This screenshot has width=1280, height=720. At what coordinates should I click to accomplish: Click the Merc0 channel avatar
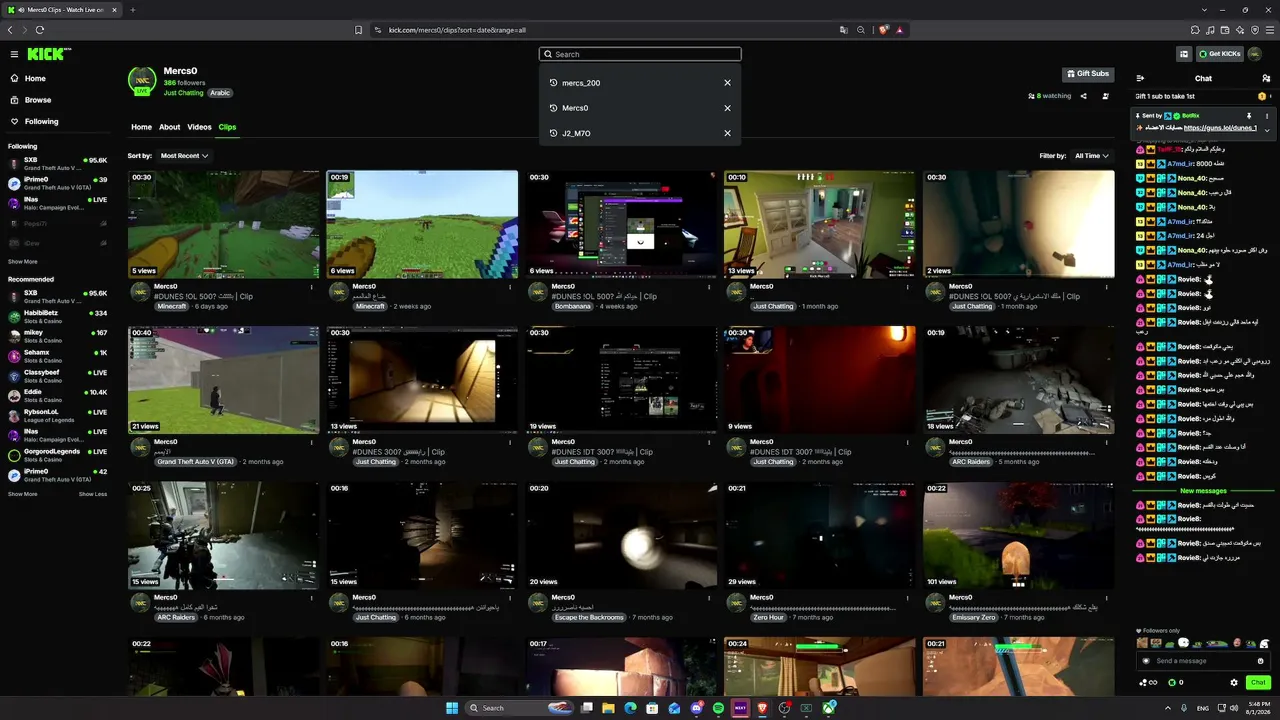[142, 81]
